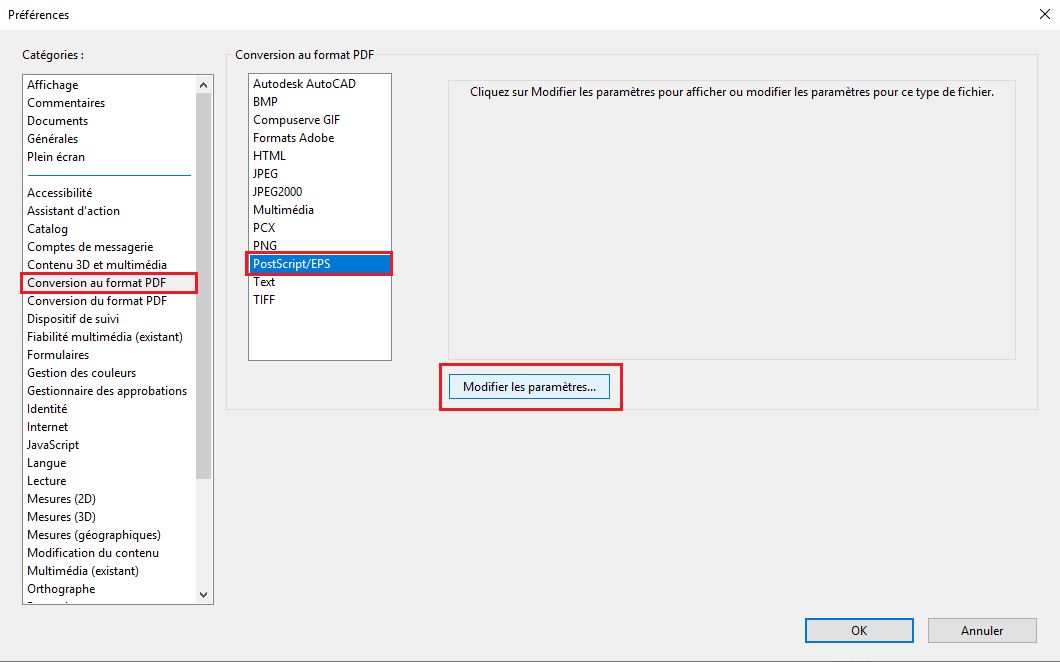This screenshot has width=1060, height=662.
Task: Select Multimédia (existant) category
Action: tap(83, 571)
